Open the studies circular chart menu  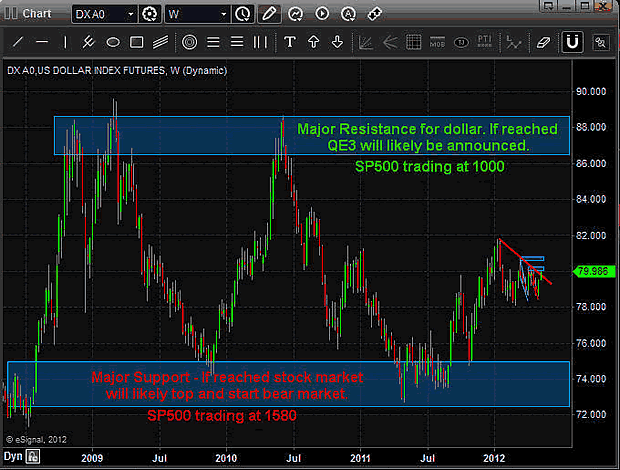[295, 14]
